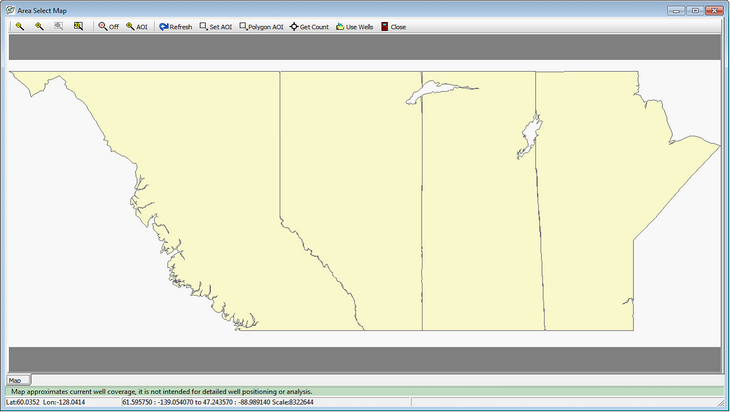Click the Saskatchewan province on map
730x412 pixels.
[x=478, y=230]
